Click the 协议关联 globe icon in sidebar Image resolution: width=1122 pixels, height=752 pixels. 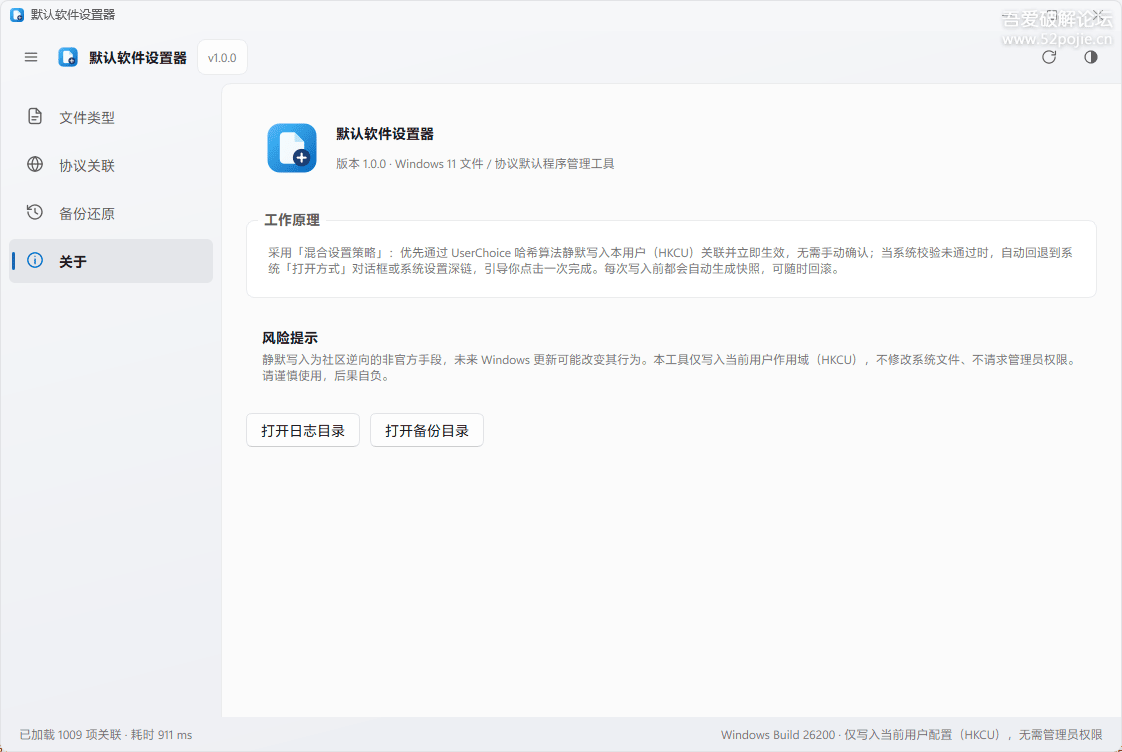[35, 165]
